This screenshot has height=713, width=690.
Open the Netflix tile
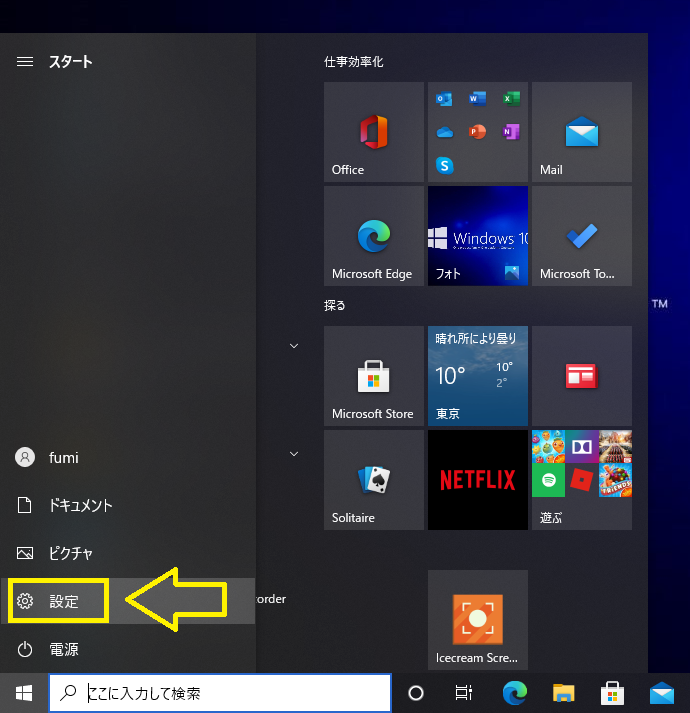(x=478, y=480)
